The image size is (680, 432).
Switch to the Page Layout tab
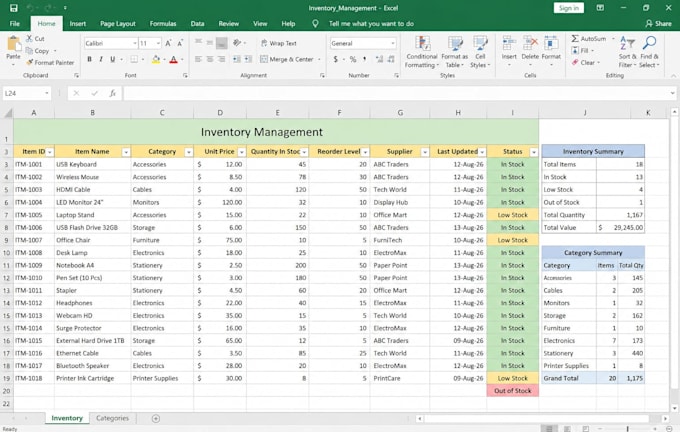tap(118, 23)
